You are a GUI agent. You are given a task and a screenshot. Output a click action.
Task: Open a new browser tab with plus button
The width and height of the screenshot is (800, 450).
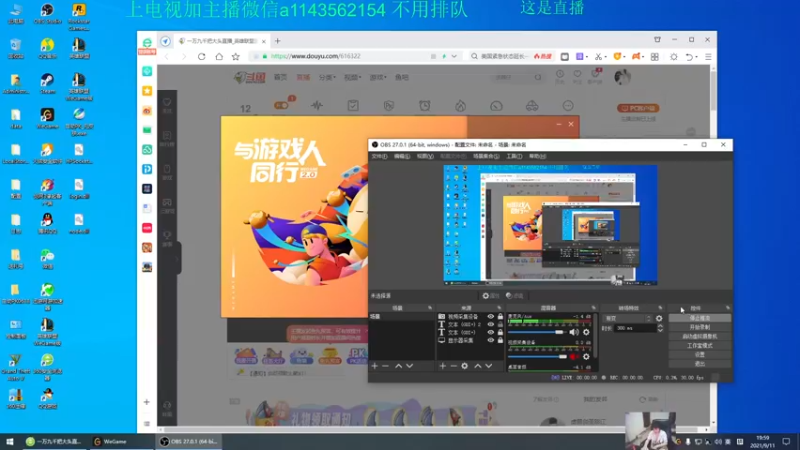pyautogui.click(x=278, y=41)
